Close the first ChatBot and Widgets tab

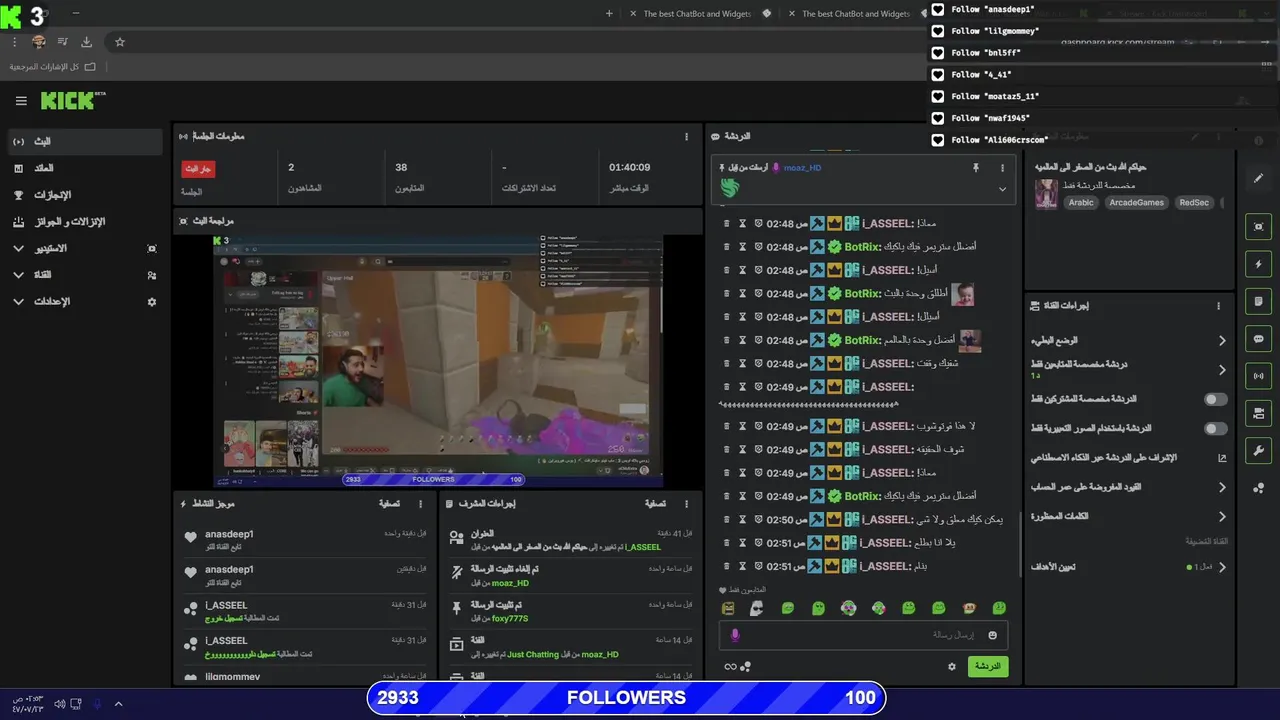click(x=633, y=14)
